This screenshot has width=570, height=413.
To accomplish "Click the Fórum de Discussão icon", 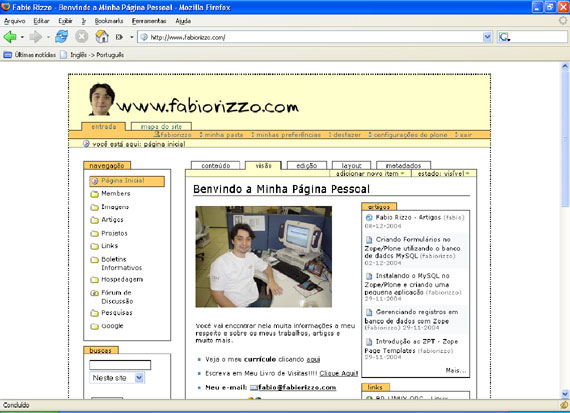I will [95, 293].
